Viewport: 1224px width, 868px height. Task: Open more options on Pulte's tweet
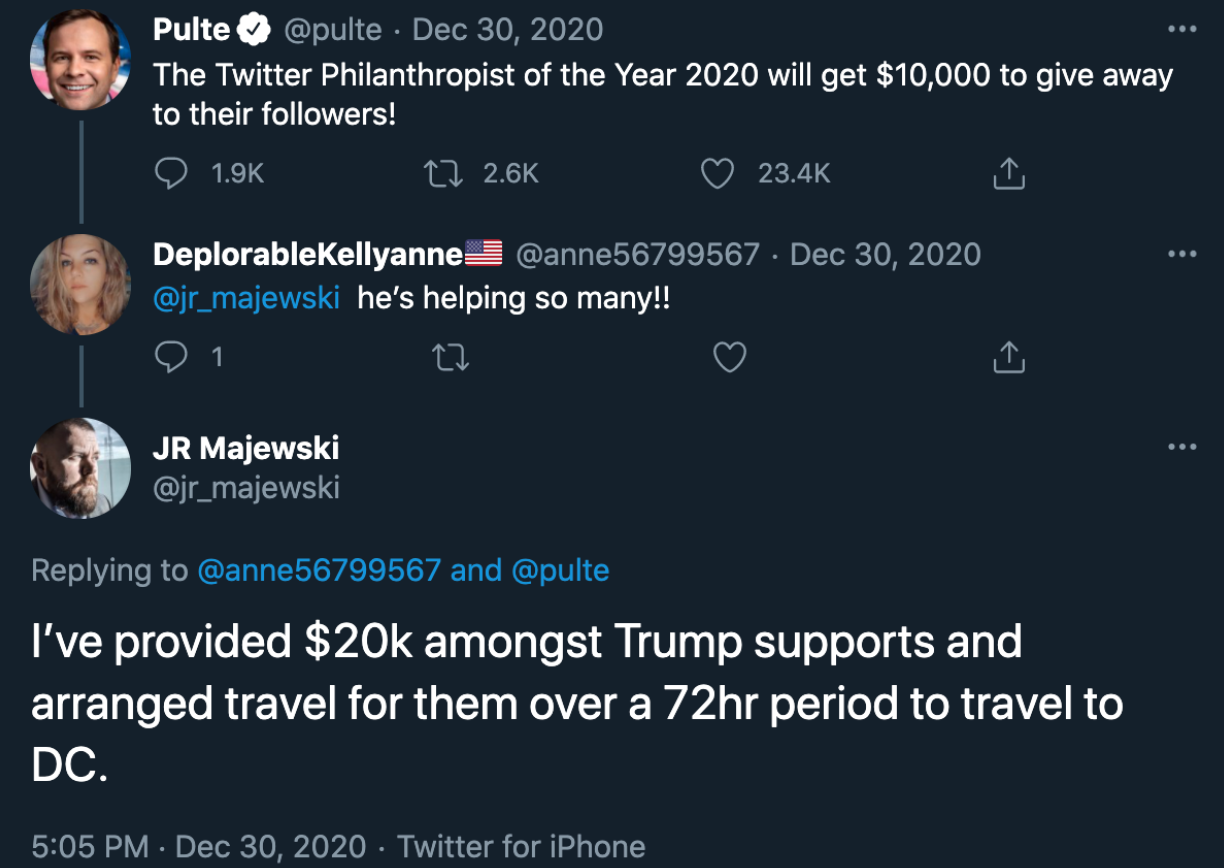click(x=1181, y=29)
